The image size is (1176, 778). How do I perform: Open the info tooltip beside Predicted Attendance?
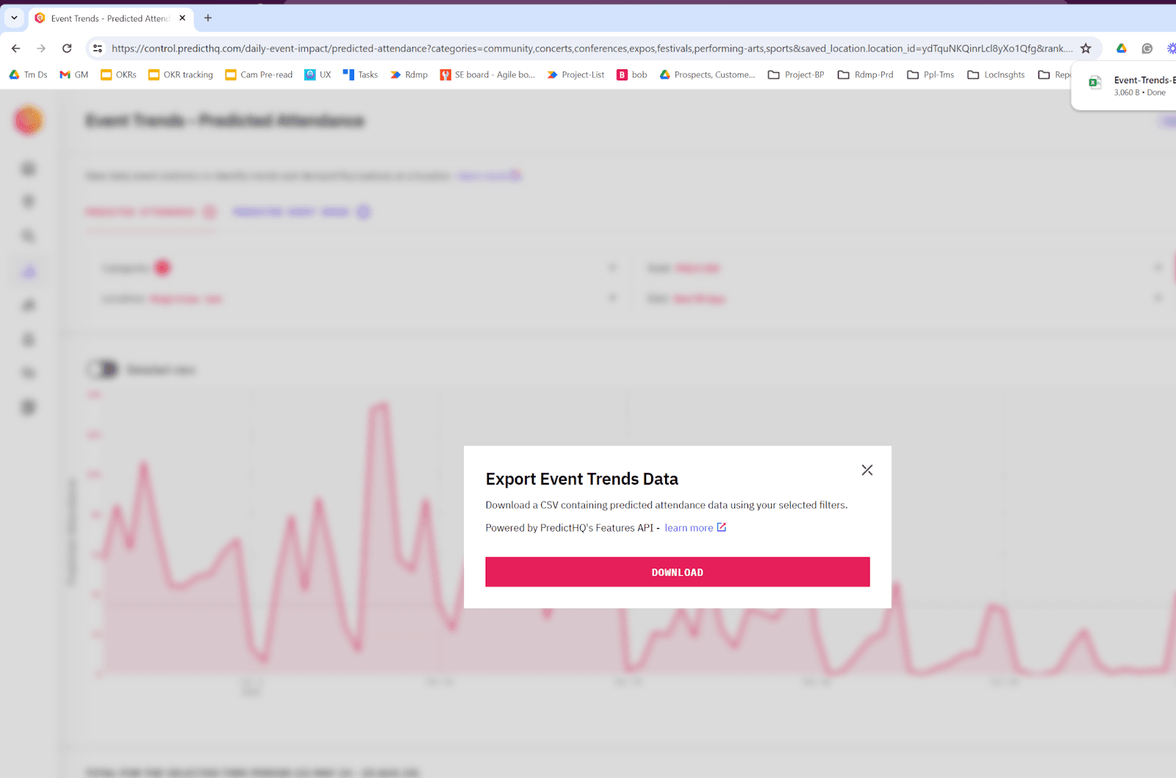pyautogui.click(x=208, y=211)
